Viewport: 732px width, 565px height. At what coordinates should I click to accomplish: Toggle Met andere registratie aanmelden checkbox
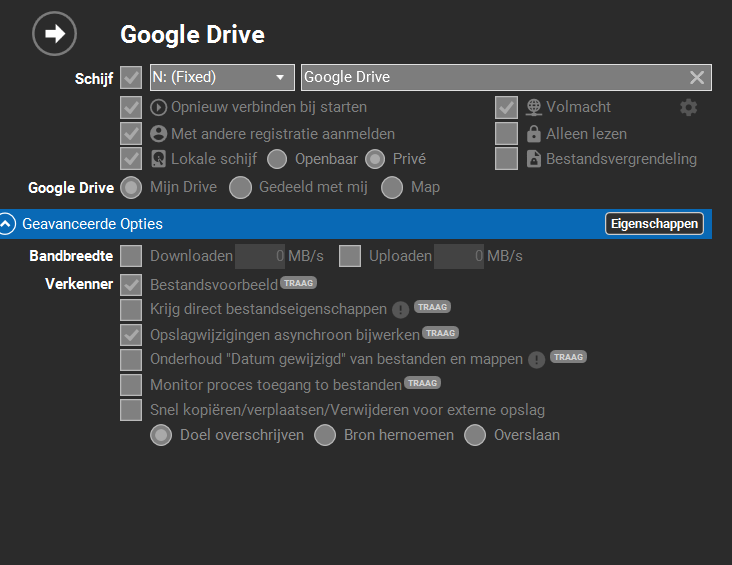click(131, 134)
